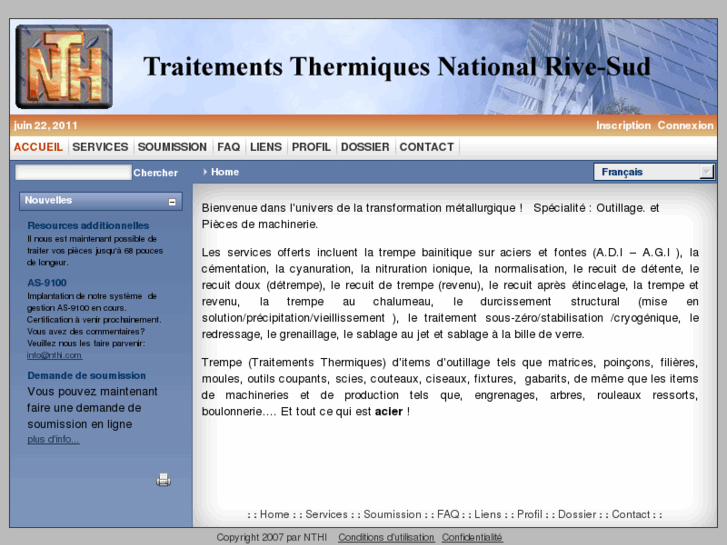Click the Nouvelles panel title

pos(48,200)
